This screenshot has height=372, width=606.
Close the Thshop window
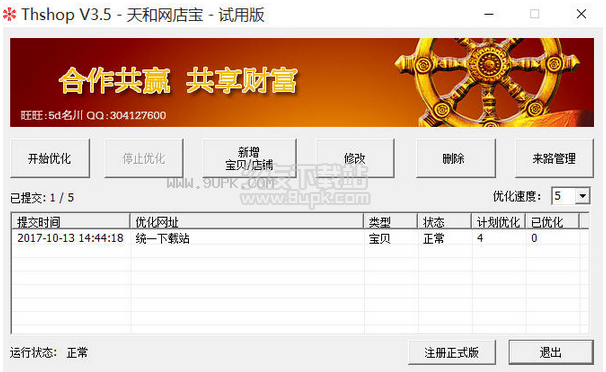pos(581,14)
